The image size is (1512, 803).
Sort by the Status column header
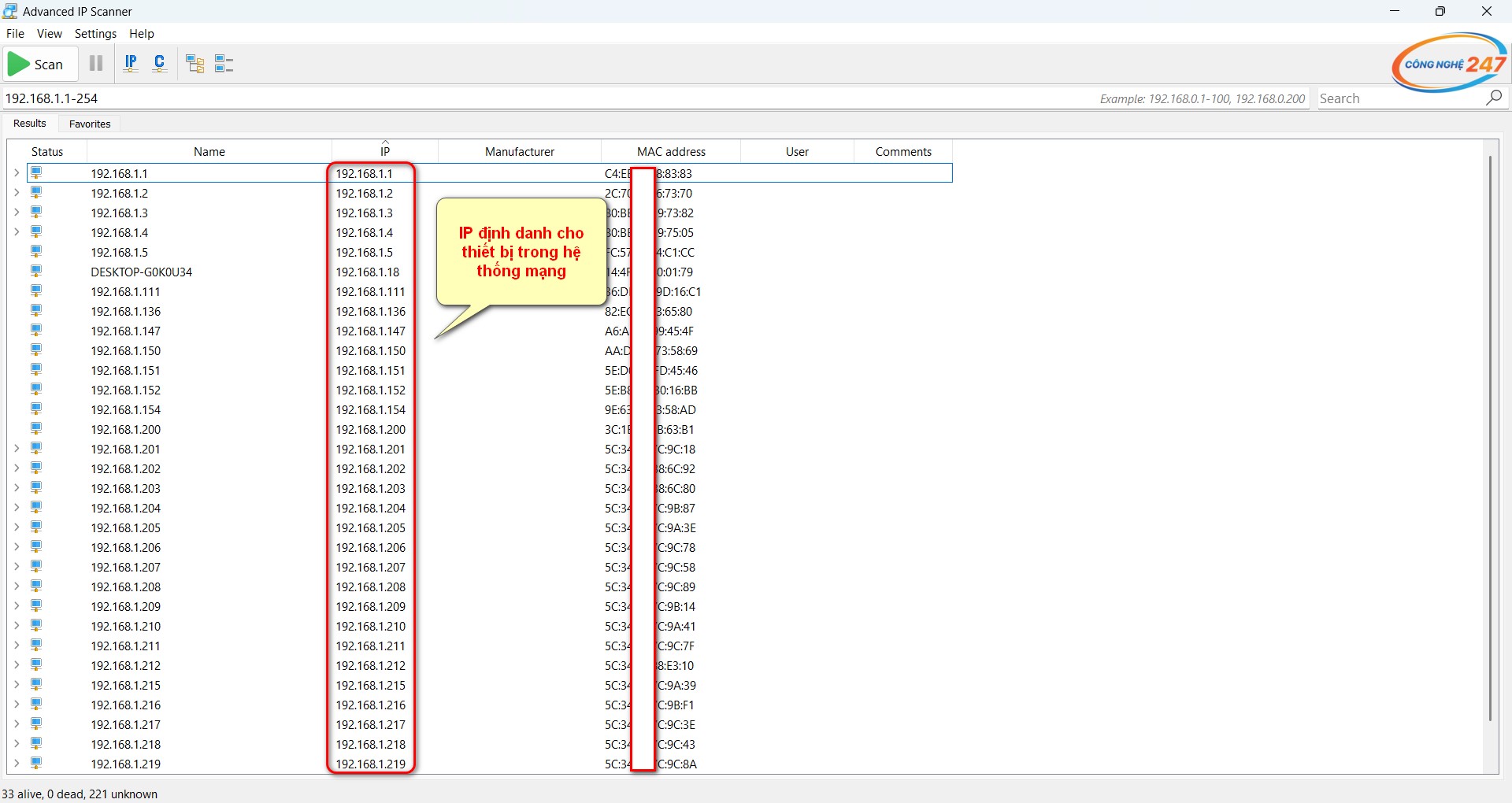pos(47,151)
